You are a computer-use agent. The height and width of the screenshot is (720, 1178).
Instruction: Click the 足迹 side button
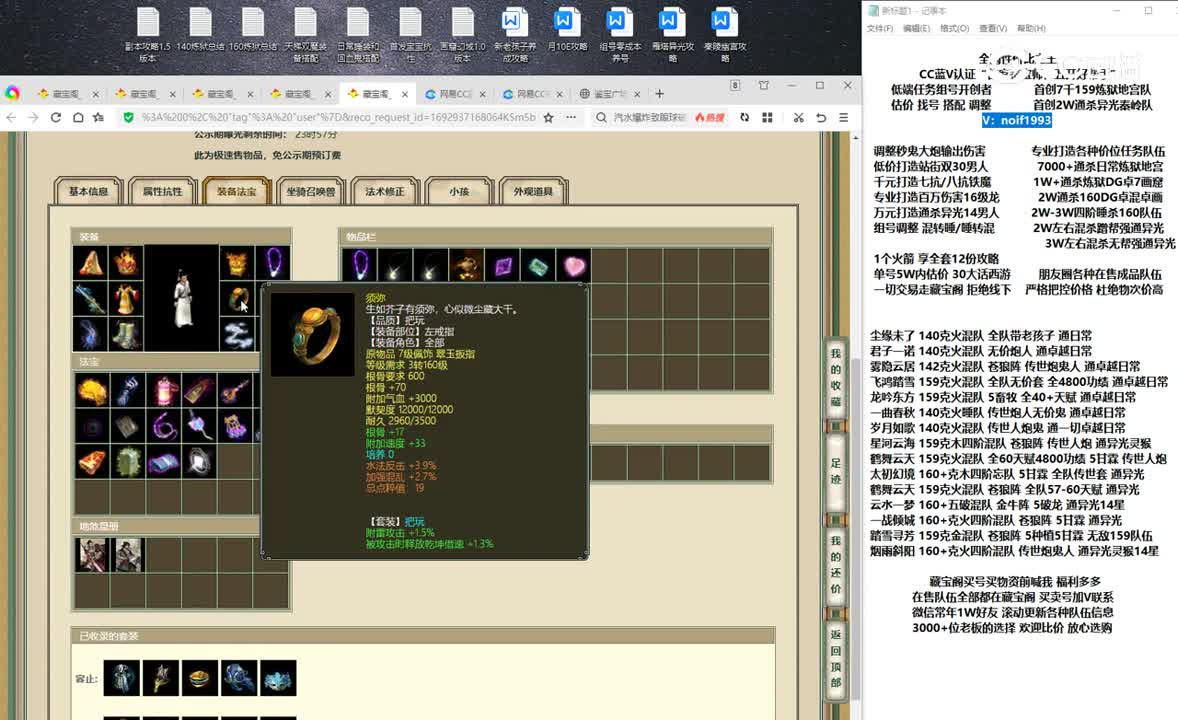click(835, 471)
